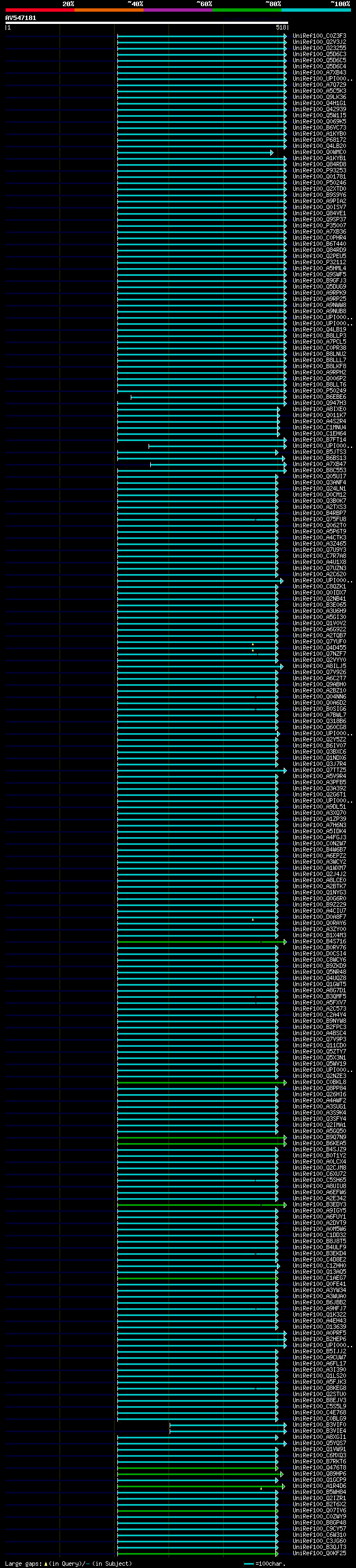The width and height of the screenshot is (356, 1568).
Task: Select the UniRef100_Q5NR48 label
Action: [319, 972]
